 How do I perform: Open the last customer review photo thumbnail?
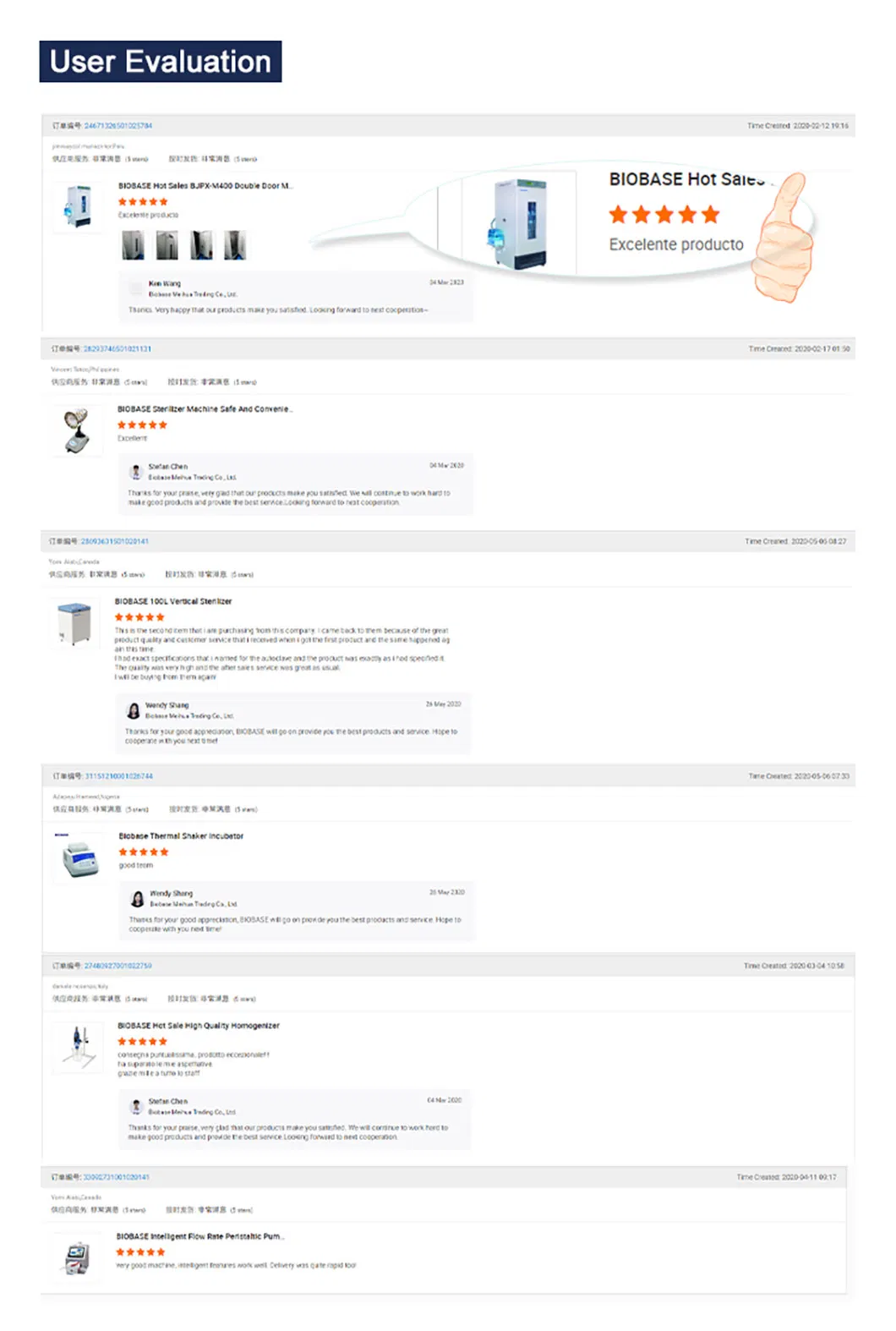[235, 245]
